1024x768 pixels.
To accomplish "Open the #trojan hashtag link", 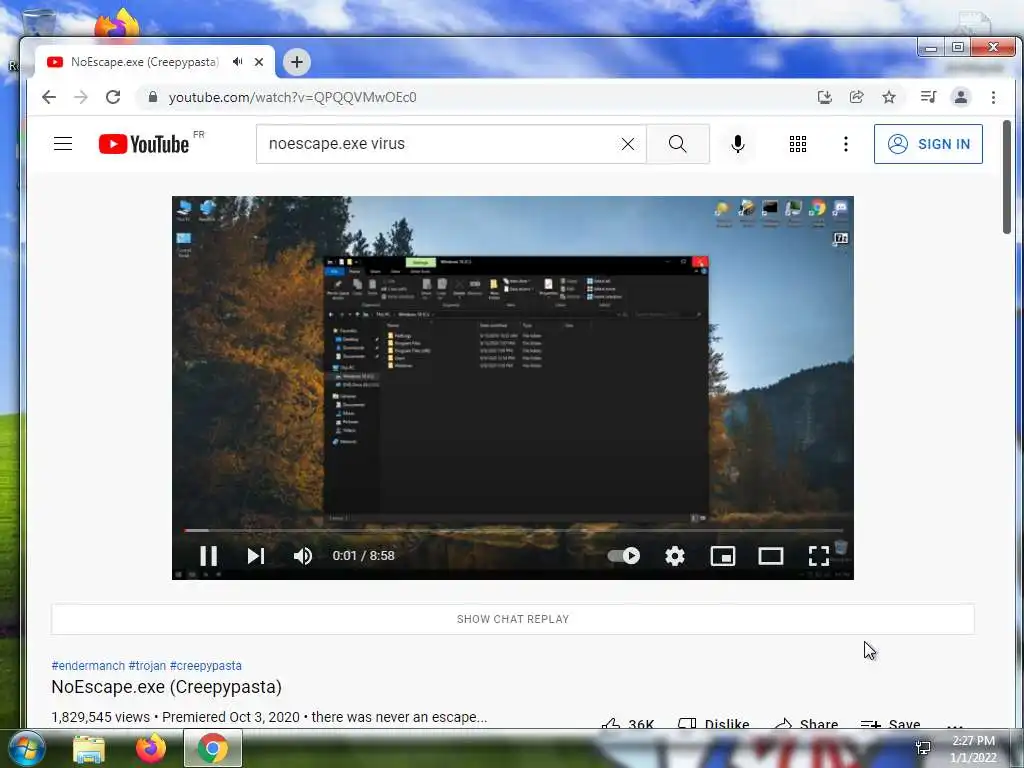I will click(147, 665).
